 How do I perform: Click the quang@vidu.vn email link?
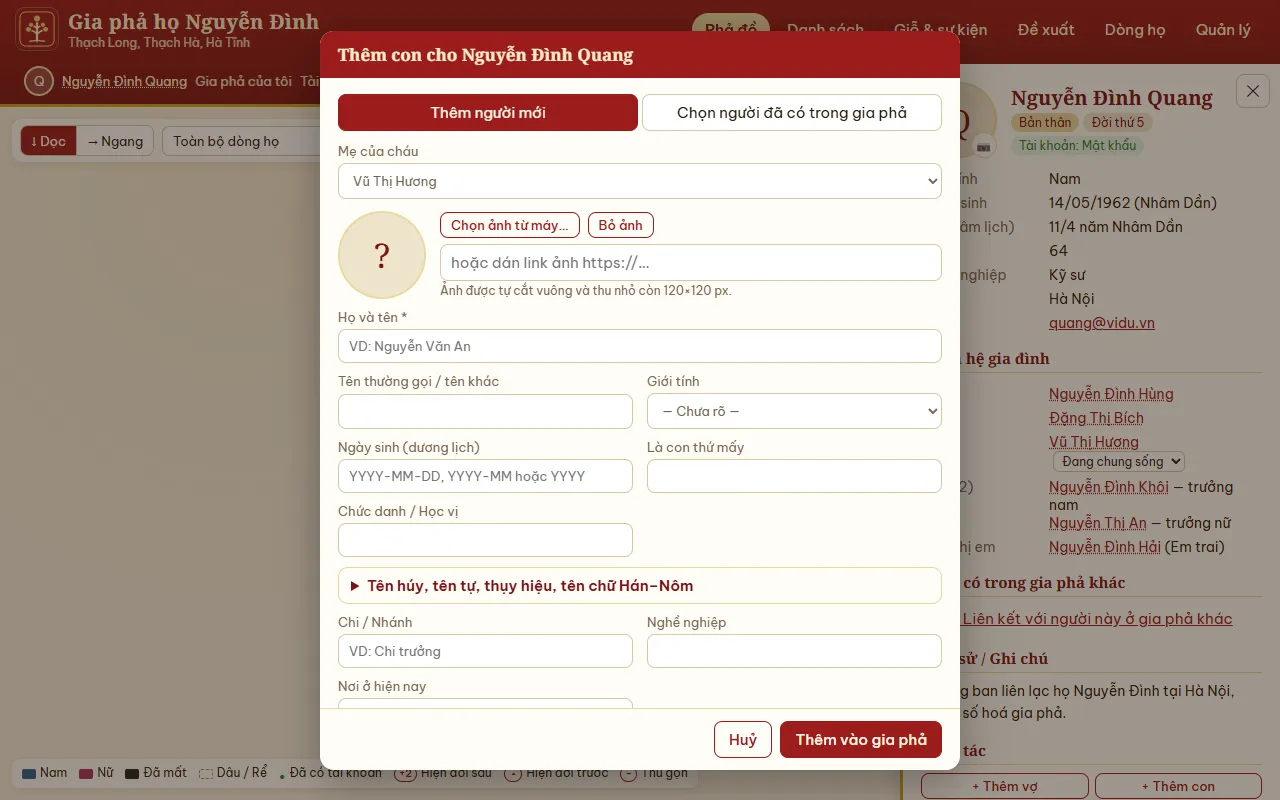(1102, 323)
